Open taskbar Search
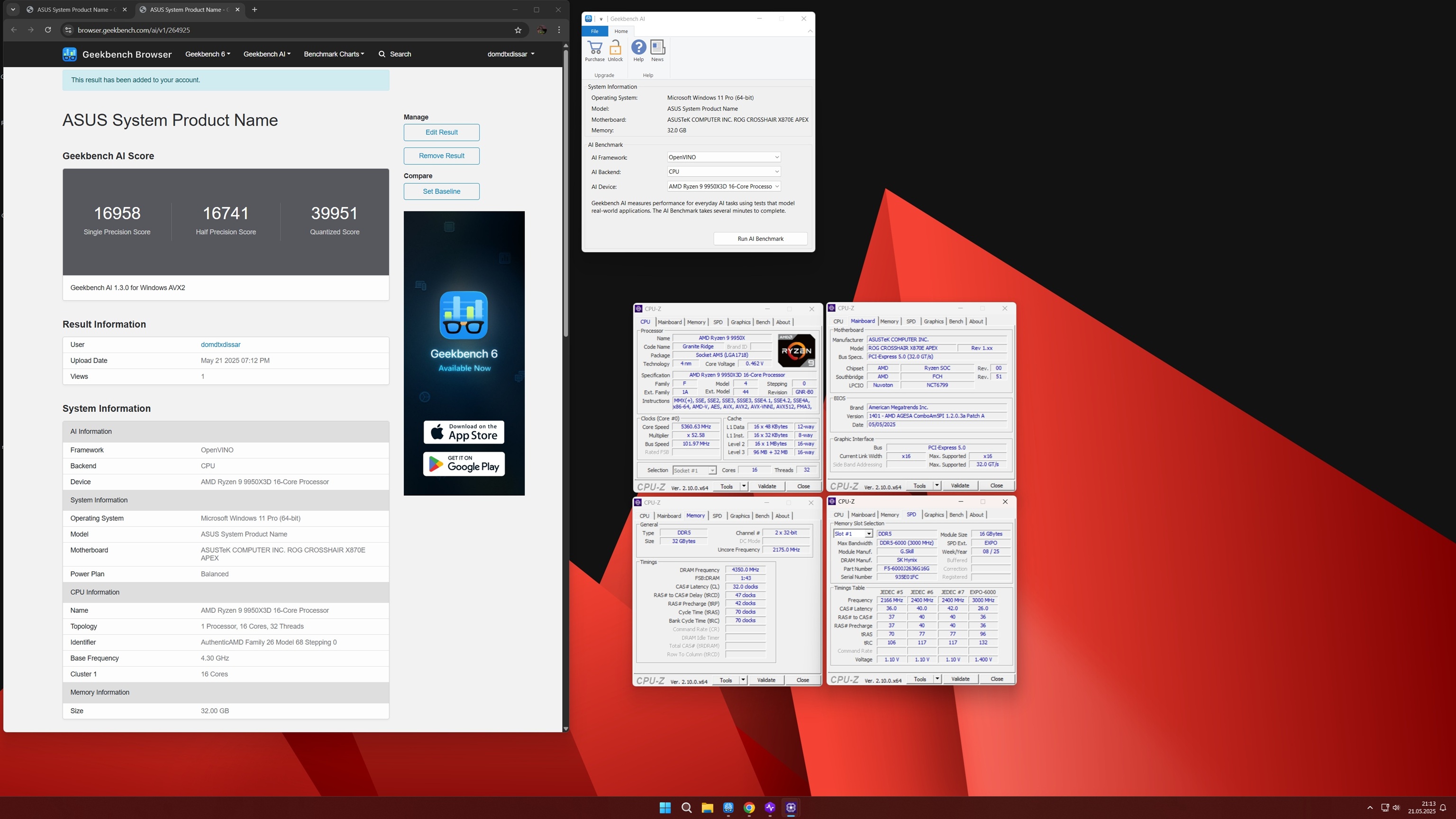The height and width of the screenshot is (819, 1456). click(686, 807)
